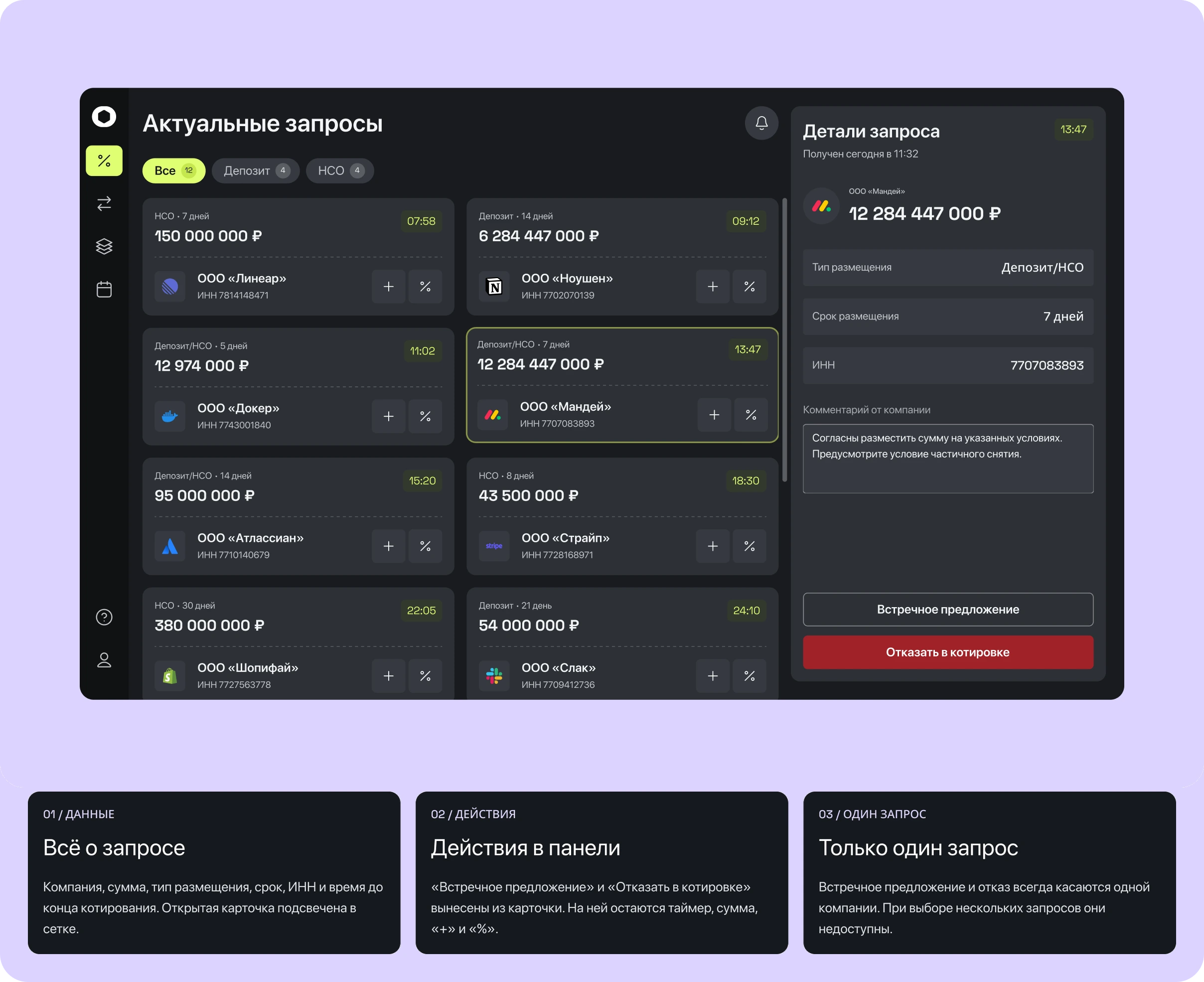Click «Депозит/НСО» placement type value
Viewport: 1204px width, 982px height.
pos(1042,268)
